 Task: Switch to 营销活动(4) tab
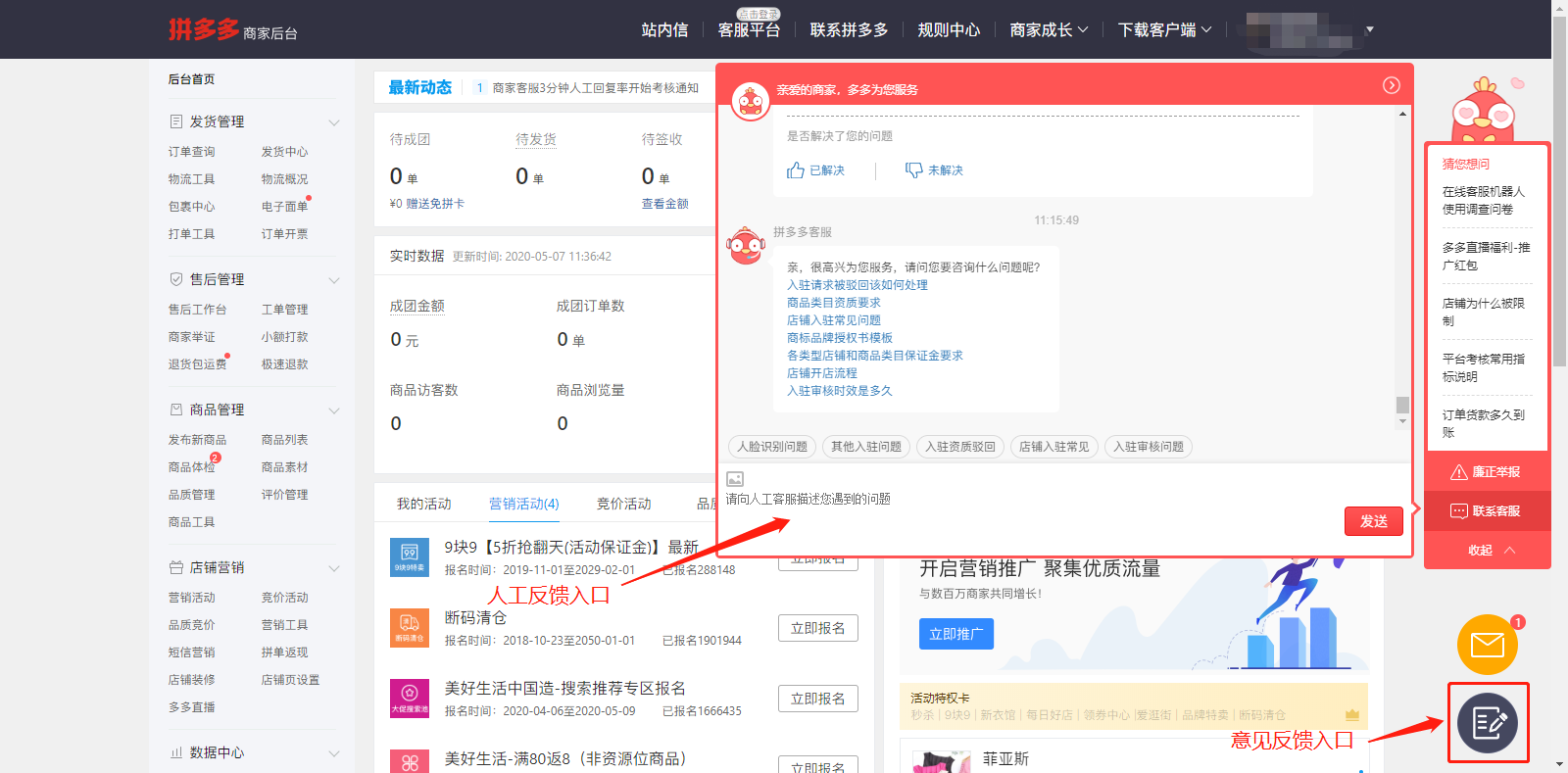point(523,504)
